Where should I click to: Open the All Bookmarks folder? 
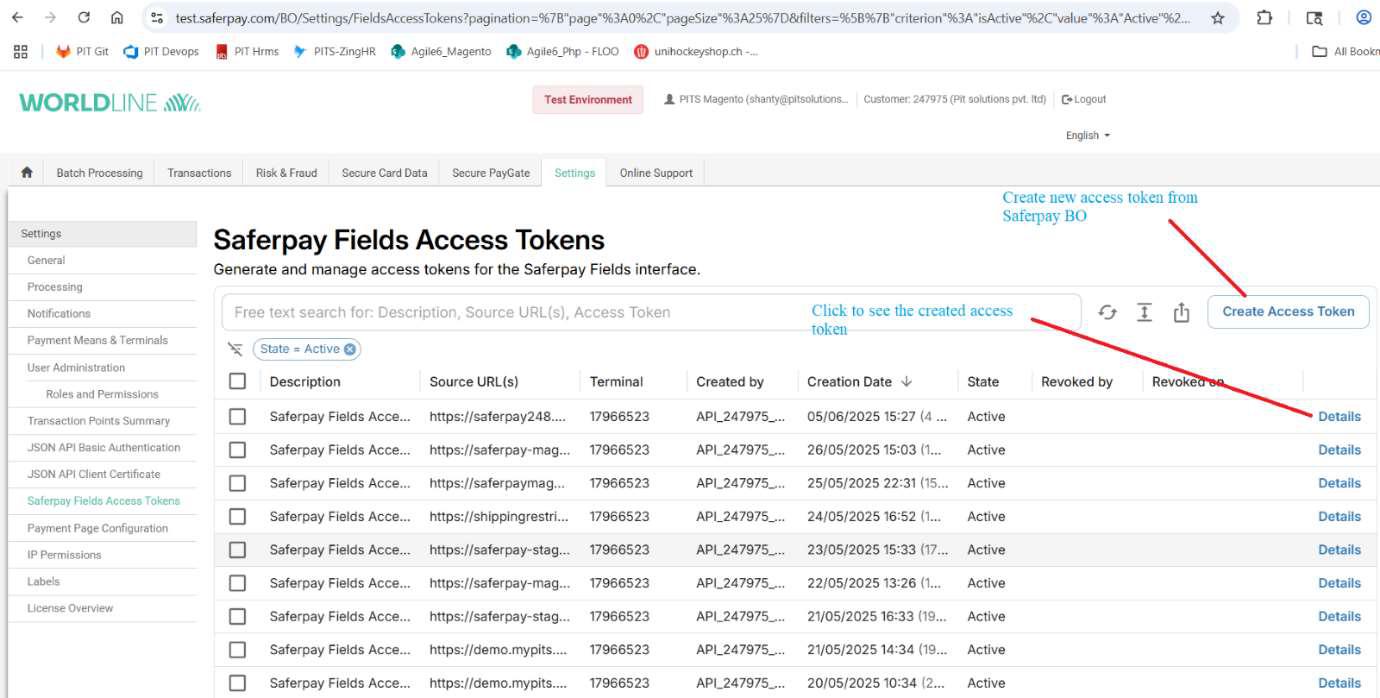click(x=1346, y=51)
